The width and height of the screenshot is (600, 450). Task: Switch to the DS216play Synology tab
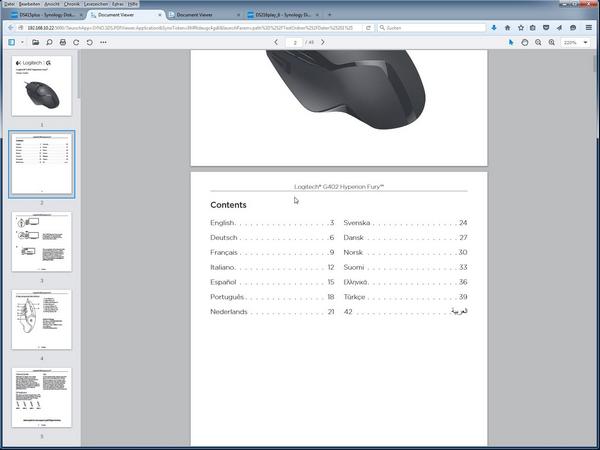click(x=283, y=15)
